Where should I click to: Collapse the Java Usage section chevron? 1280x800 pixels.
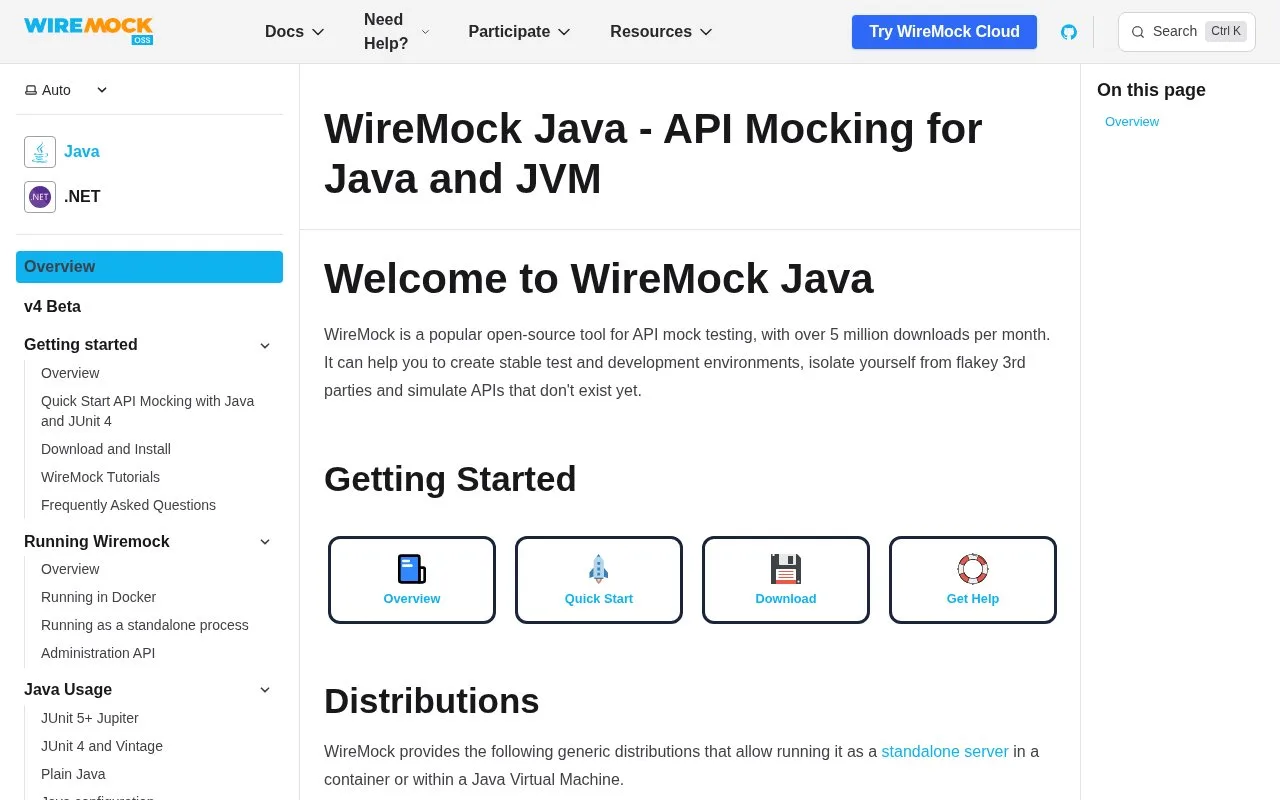click(265, 690)
